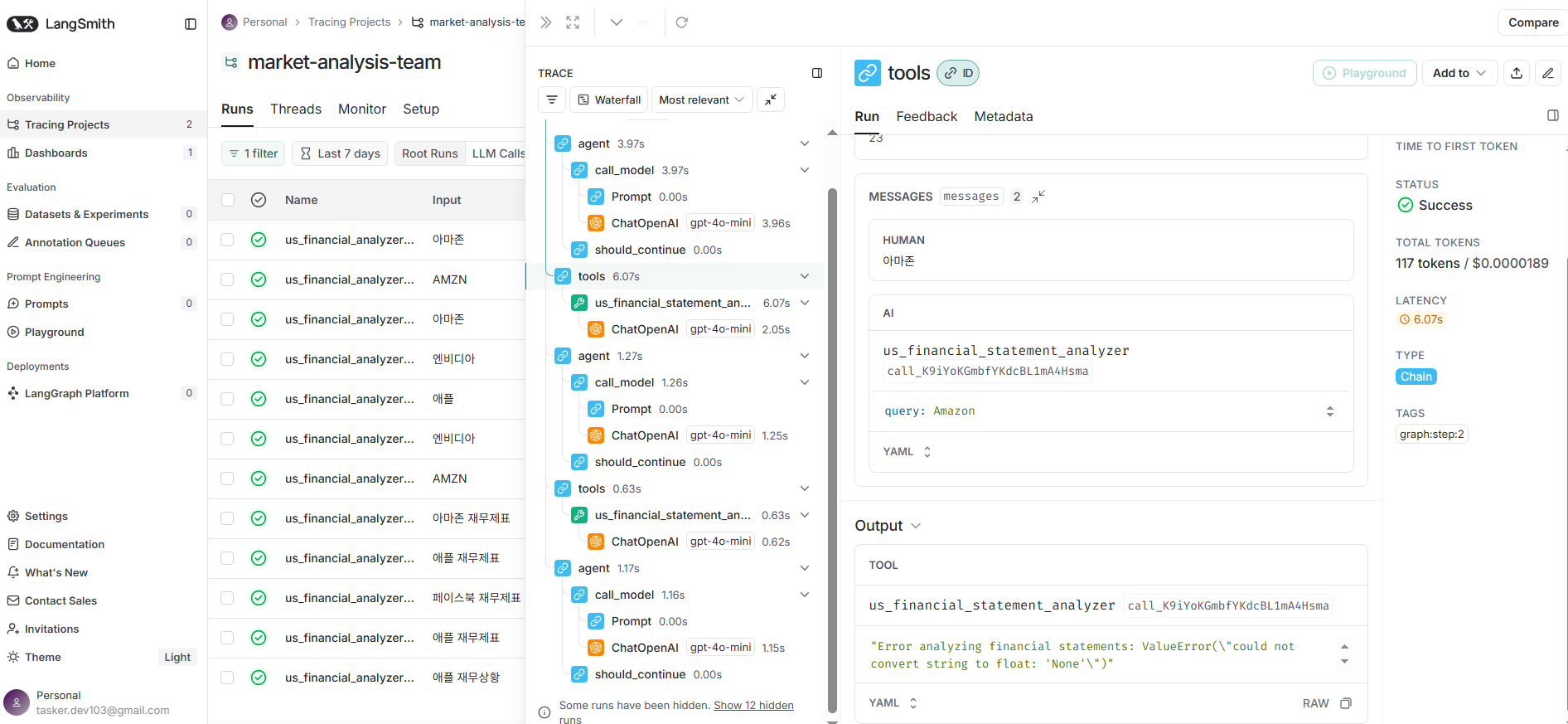Click Contact Sales
1568x724 pixels.
point(60,600)
